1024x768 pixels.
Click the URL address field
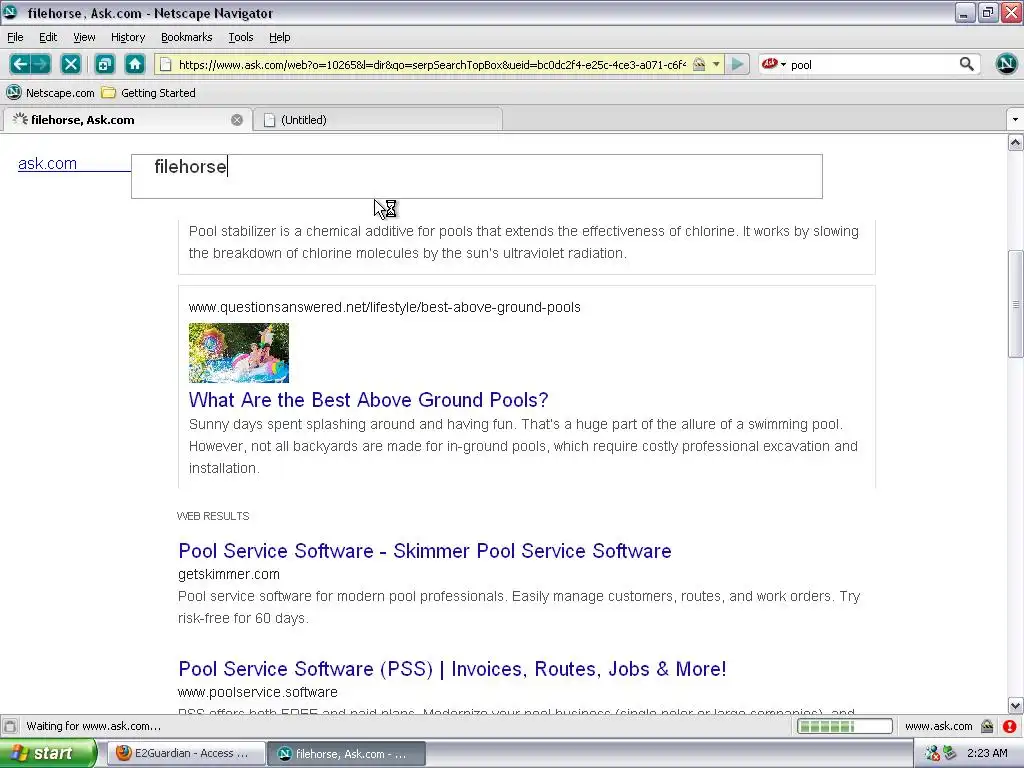[x=432, y=65]
